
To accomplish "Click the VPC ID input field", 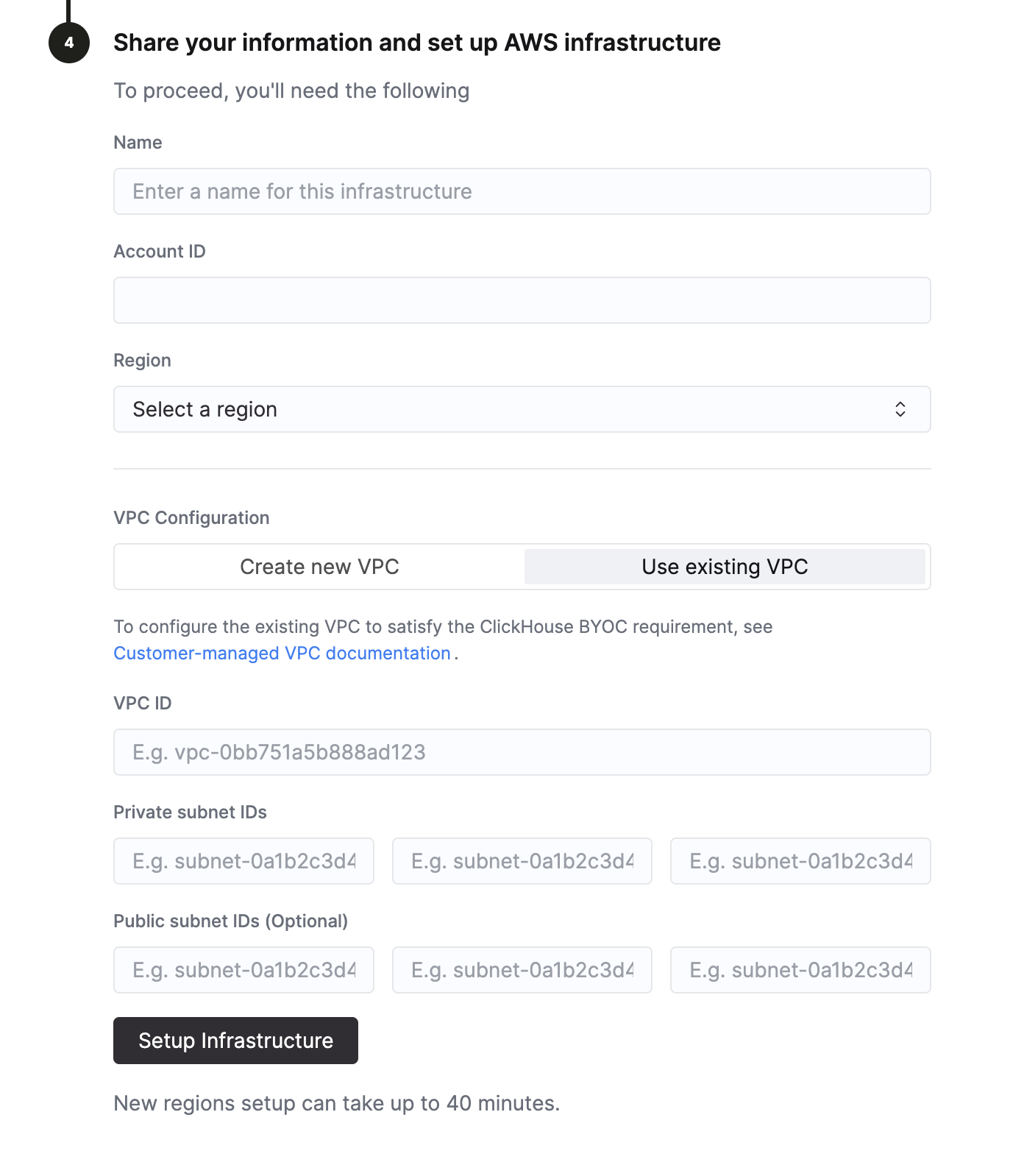I will (522, 752).
